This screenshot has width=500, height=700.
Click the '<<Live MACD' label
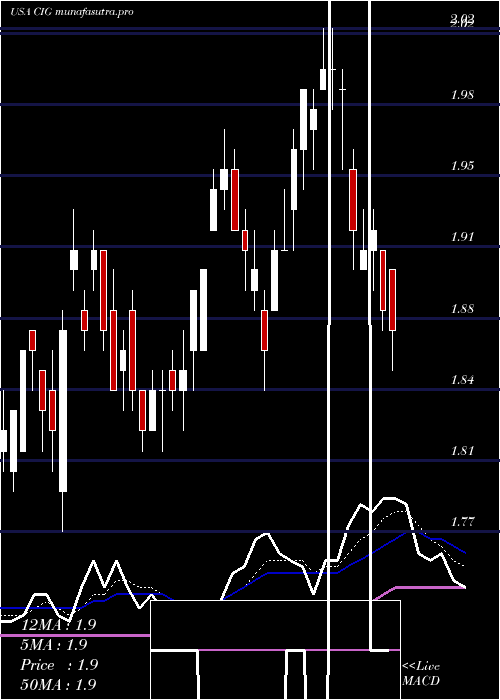coord(421,674)
